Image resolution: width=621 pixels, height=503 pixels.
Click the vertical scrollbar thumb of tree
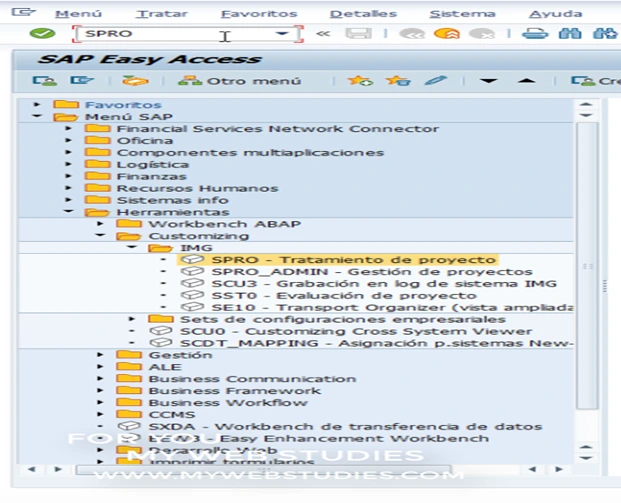click(587, 266)
